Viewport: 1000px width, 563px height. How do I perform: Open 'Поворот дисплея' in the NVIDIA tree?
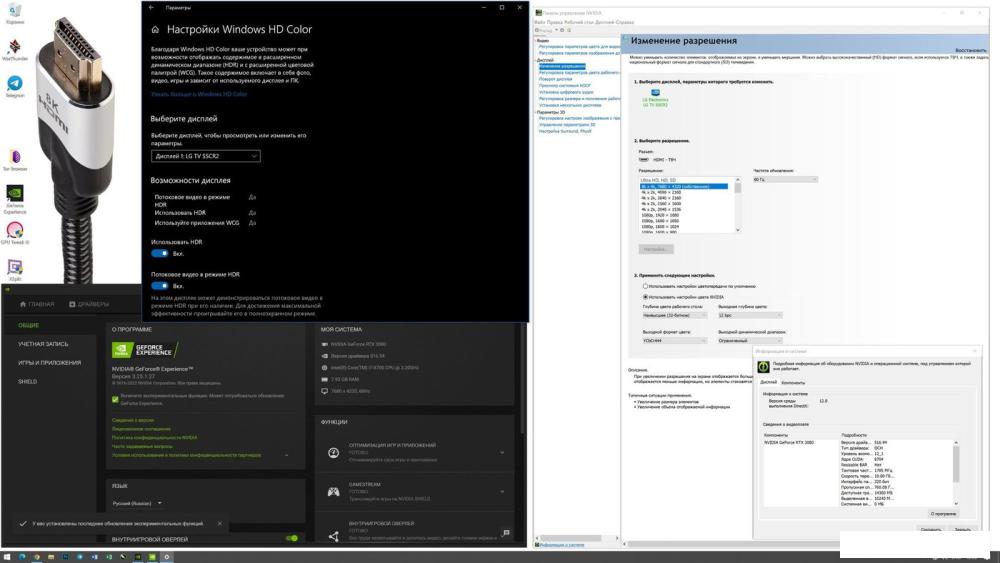(x=555, y=79)
